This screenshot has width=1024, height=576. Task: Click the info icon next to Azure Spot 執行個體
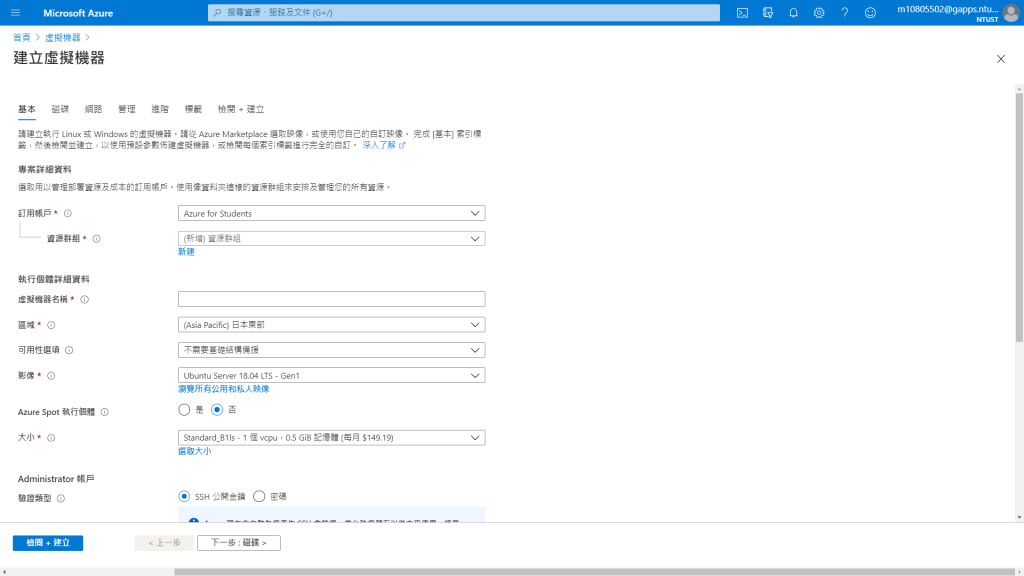(x=104, y=413)
